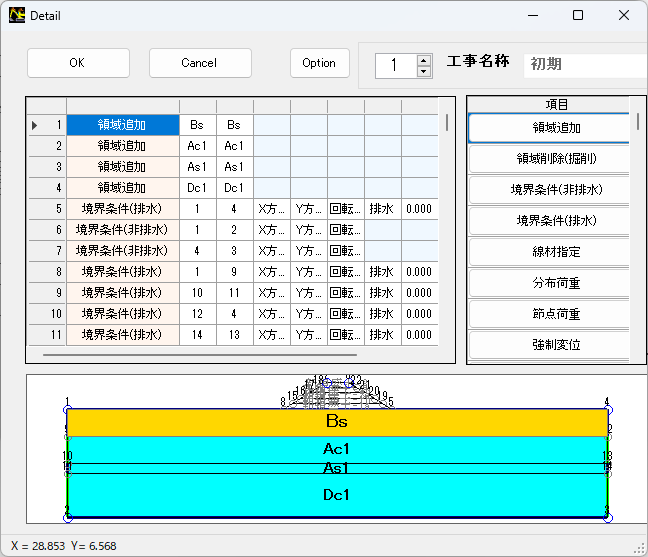Click node 1 circle at top-left of diagram
The width and height of the screenshot is (648, 557).
coord(67,409)
